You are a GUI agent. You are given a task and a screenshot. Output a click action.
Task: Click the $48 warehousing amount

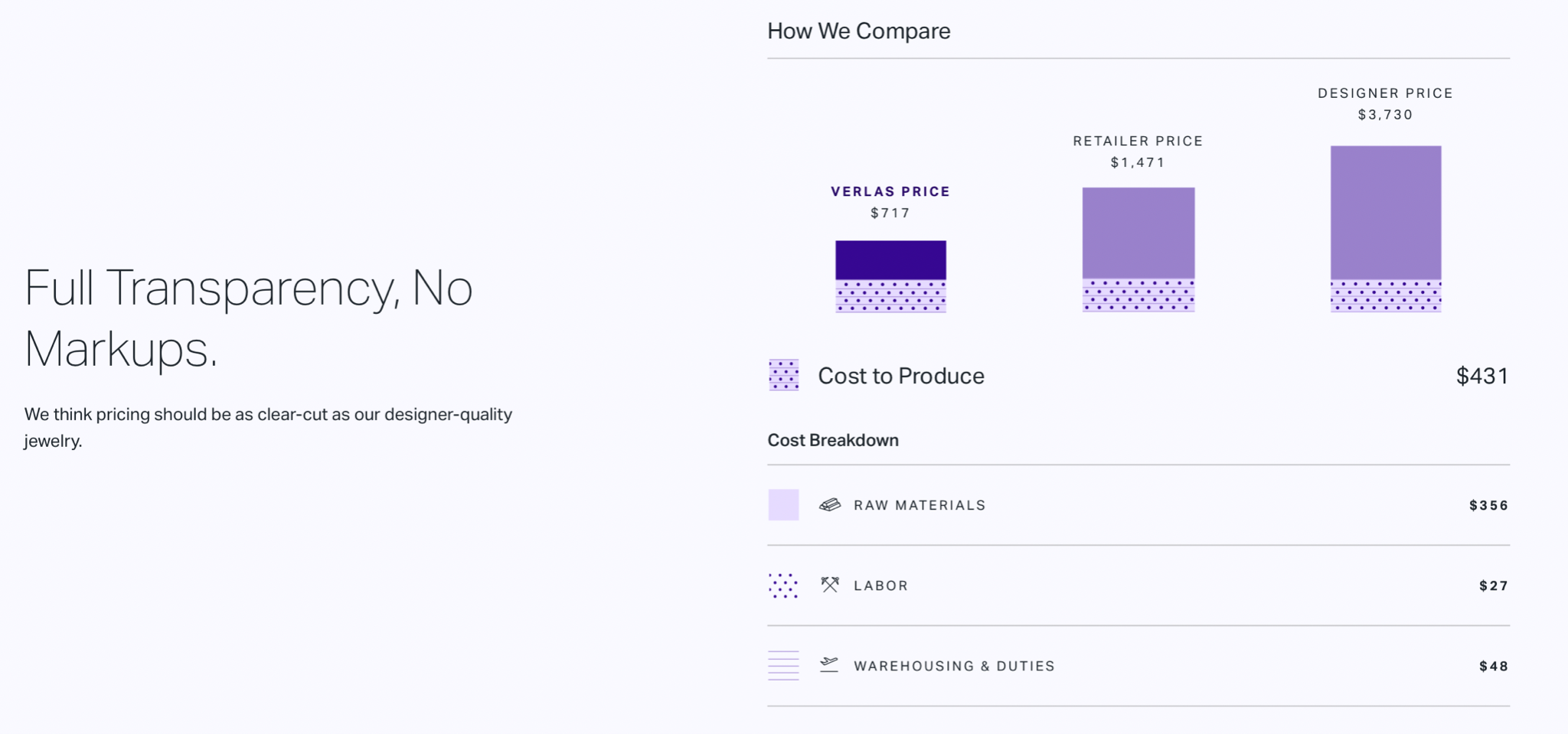(1494, 666)
